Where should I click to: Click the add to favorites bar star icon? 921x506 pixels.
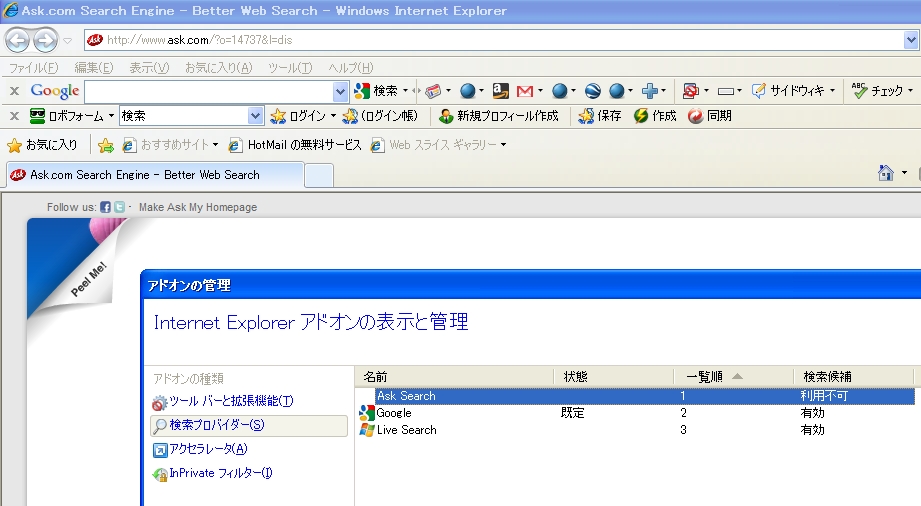tap(106, 145)
